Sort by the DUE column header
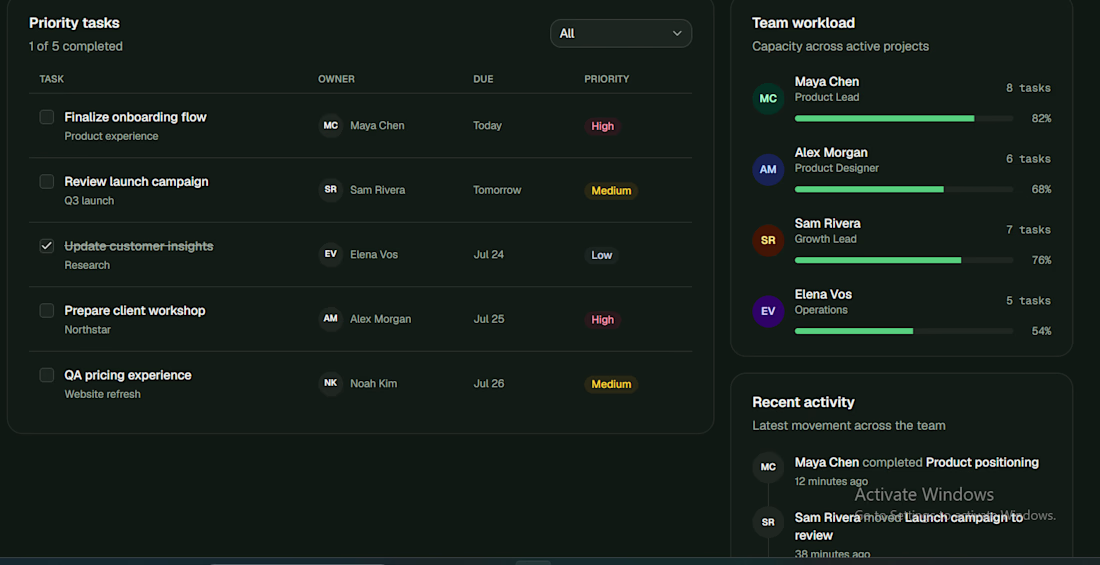The image size is (1100, 565). (483, 79)
